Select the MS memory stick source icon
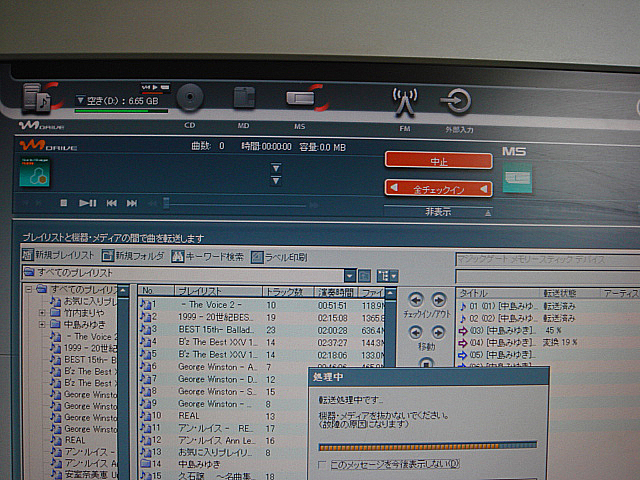Image resolution: width=640 pixels, height=480 pixels. pyautogui.click(x=300, y=98)
